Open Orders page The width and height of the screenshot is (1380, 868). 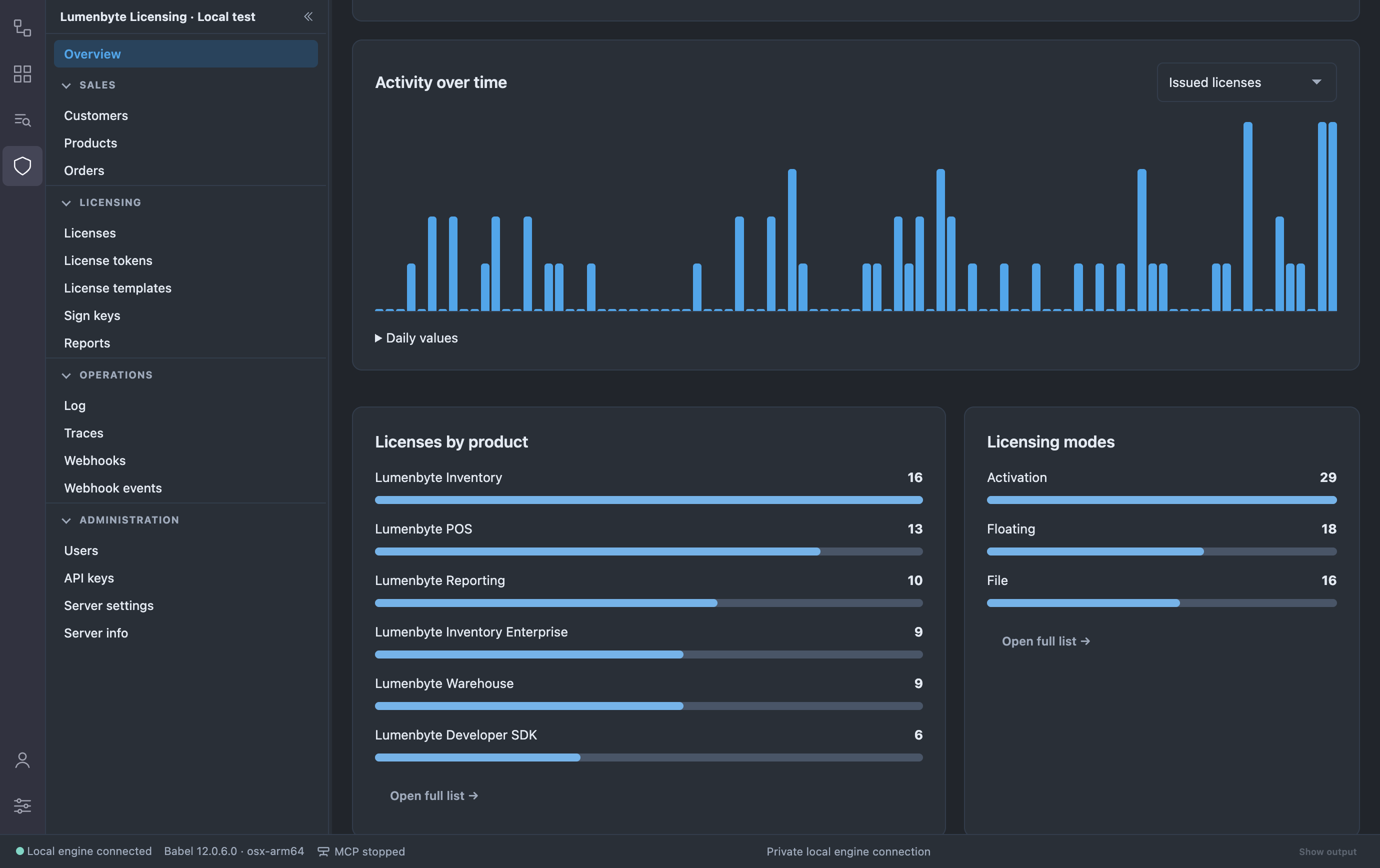point(84,170)
